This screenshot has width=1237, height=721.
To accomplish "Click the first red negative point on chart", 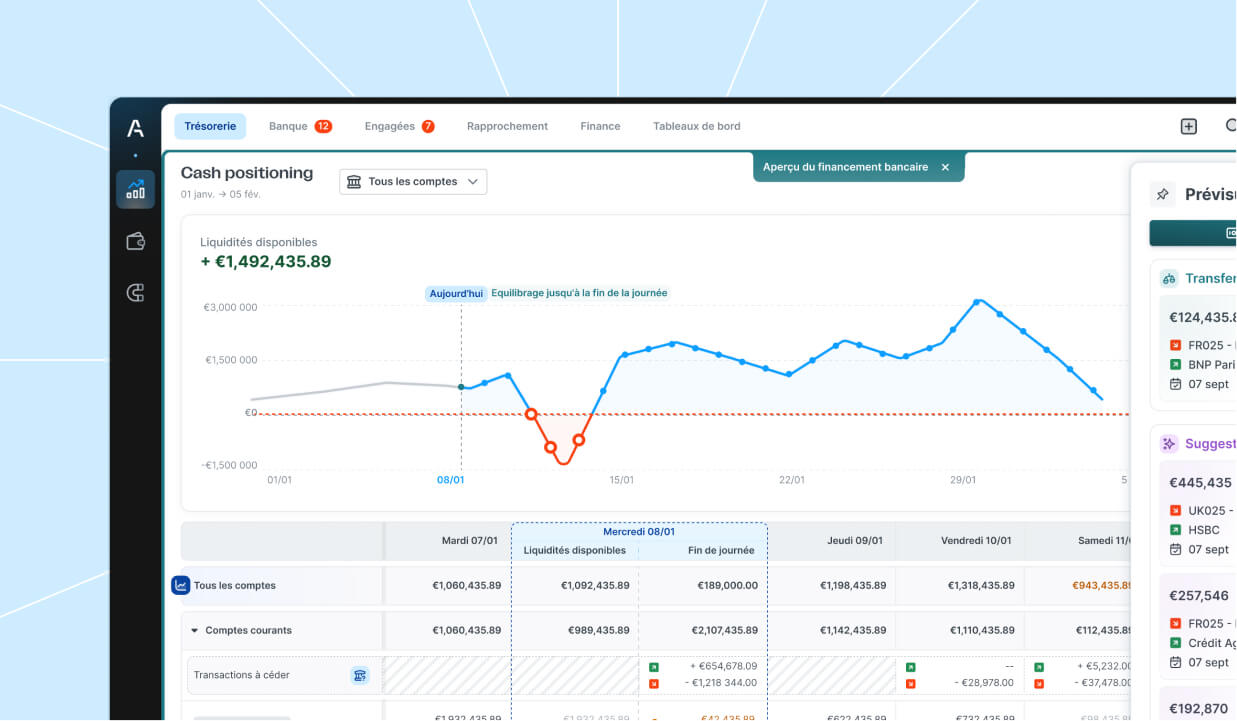I will tap(531, 413).
